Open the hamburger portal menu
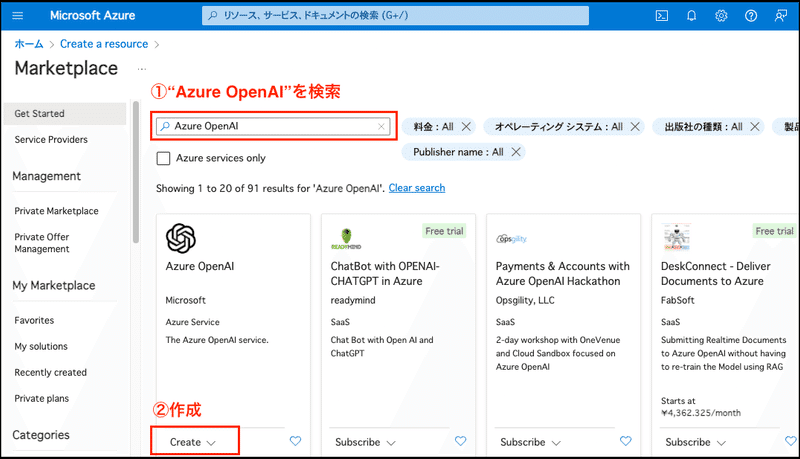The width and height of the screenshot is (800, 459). tap(18, 15)
